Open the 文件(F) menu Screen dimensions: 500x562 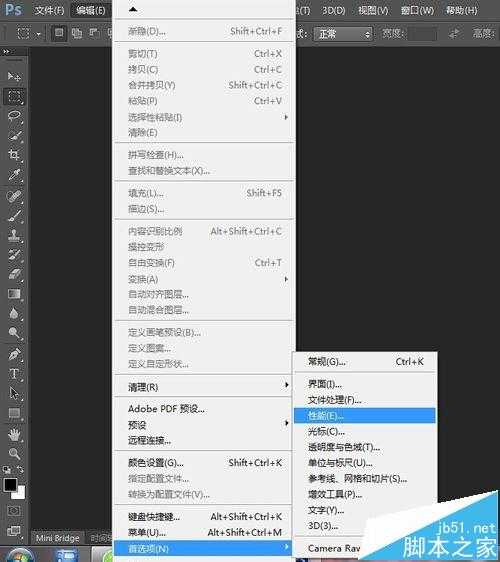click(49, 10)
